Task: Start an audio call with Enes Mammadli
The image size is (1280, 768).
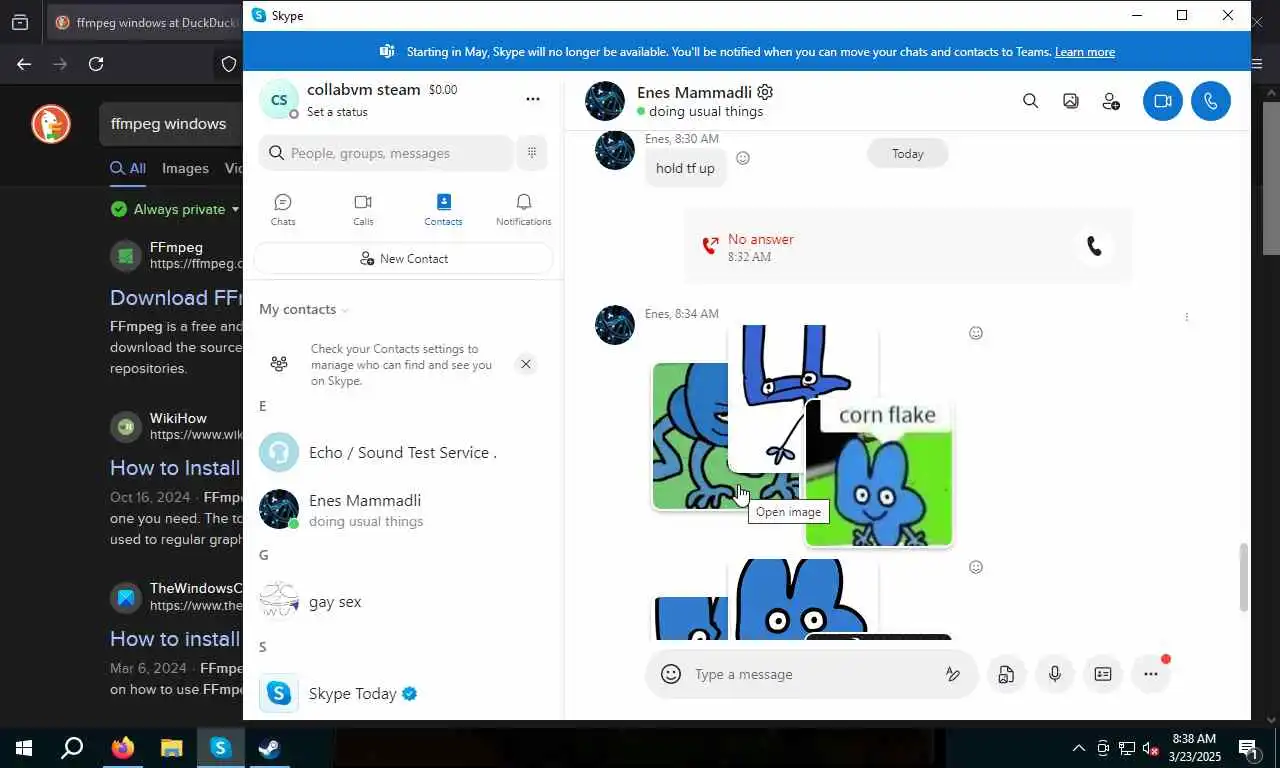Action: point(1211,101)
